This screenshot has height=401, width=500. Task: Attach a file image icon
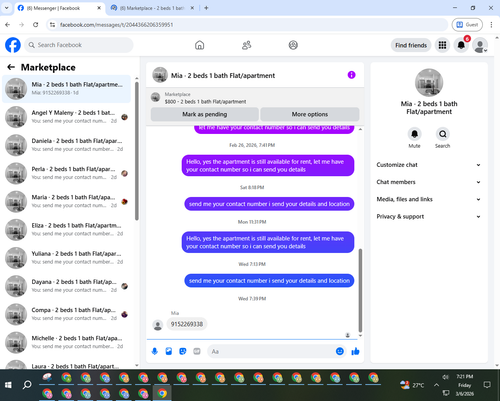169,351
